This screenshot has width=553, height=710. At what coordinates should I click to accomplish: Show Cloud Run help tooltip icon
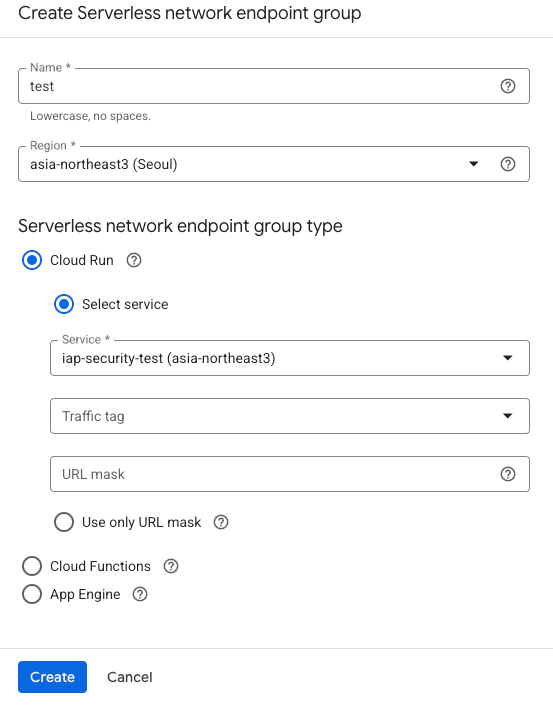(134, 260)
